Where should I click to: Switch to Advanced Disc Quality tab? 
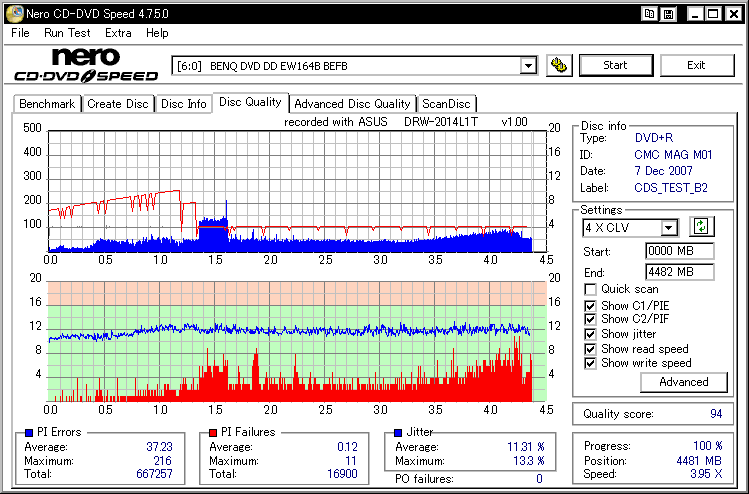[x=353, y=104]
